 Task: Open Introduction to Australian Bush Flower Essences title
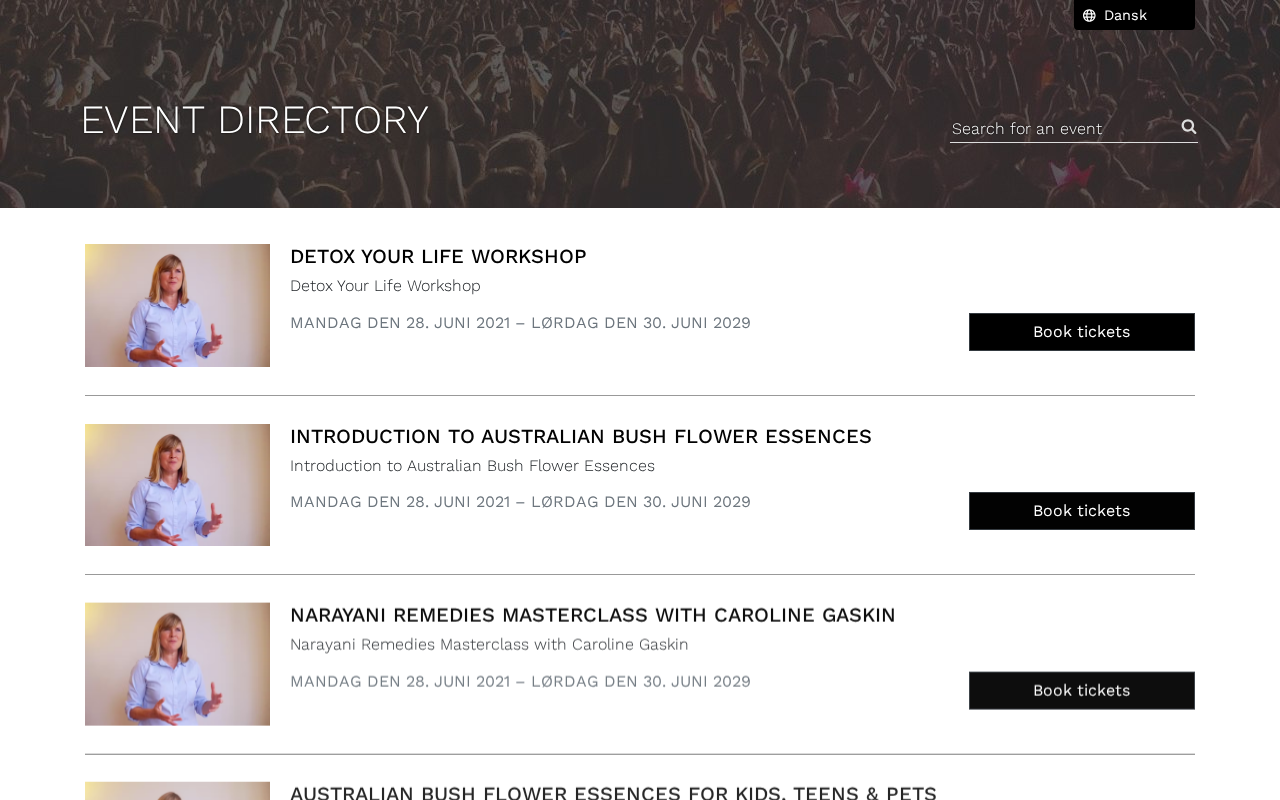581,436
